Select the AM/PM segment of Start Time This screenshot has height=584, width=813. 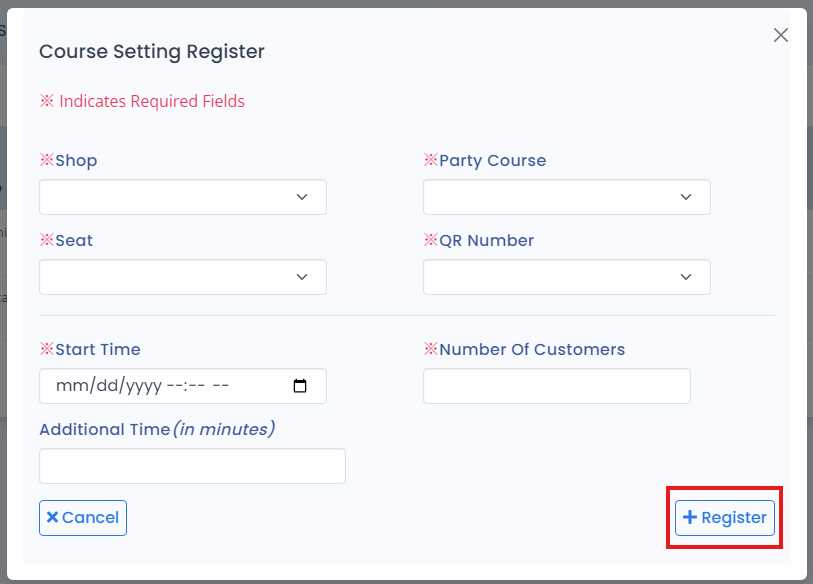pos(221,386)
